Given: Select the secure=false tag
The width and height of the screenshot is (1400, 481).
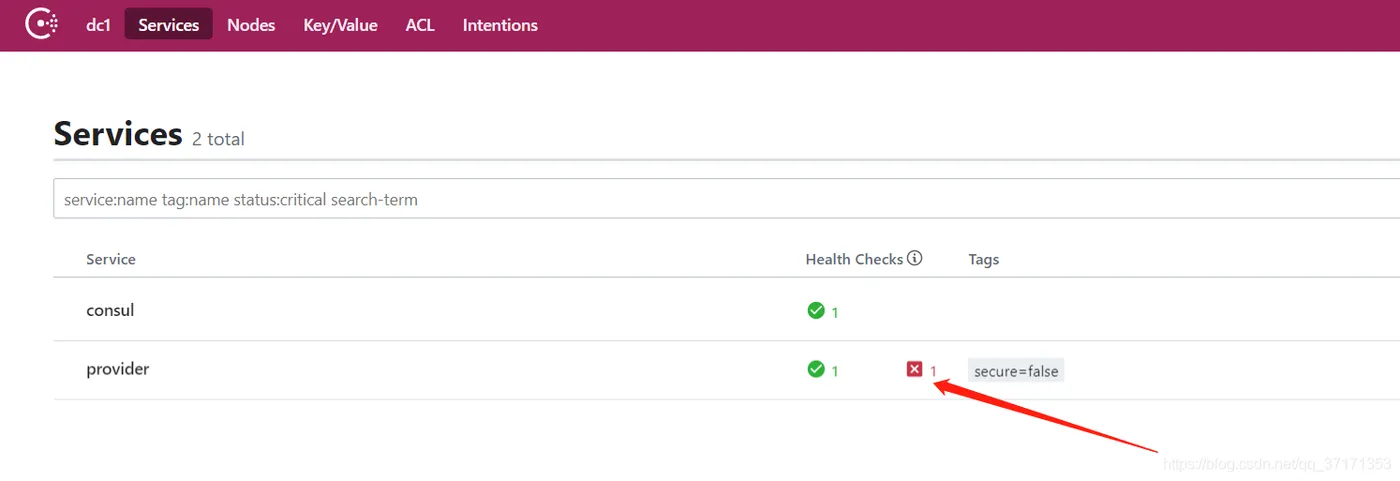Looking at the screenshot, I should (1015, 371).
